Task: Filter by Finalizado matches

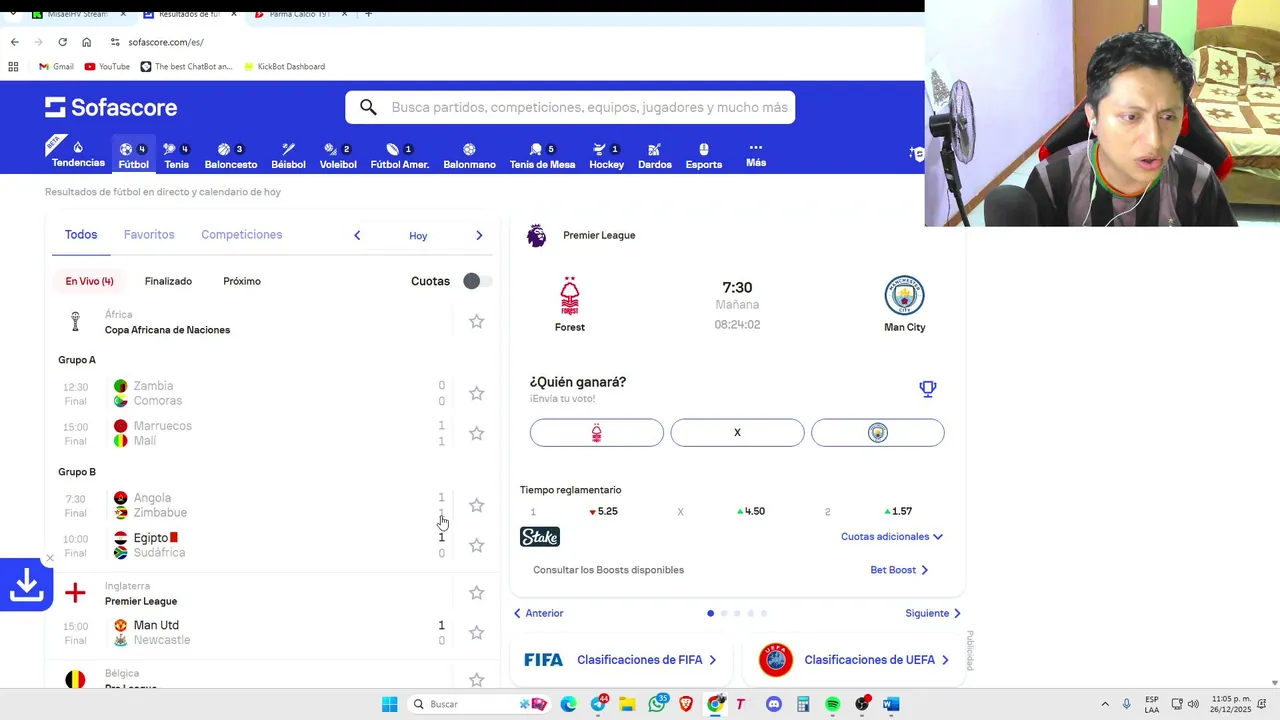Action: point(168,281)
